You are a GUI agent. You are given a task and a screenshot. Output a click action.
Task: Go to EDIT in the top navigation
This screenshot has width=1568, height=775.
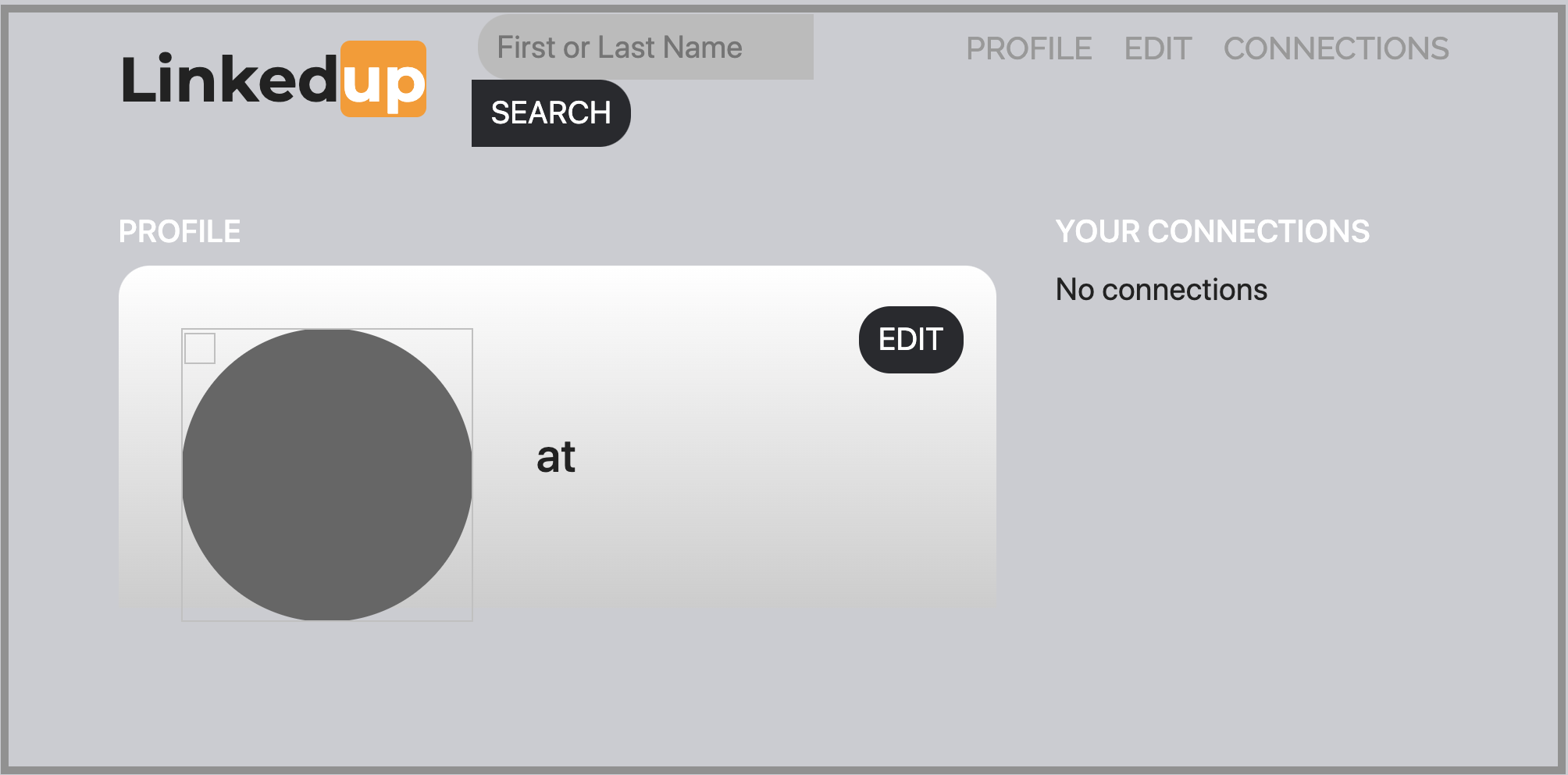point(1157,48)
